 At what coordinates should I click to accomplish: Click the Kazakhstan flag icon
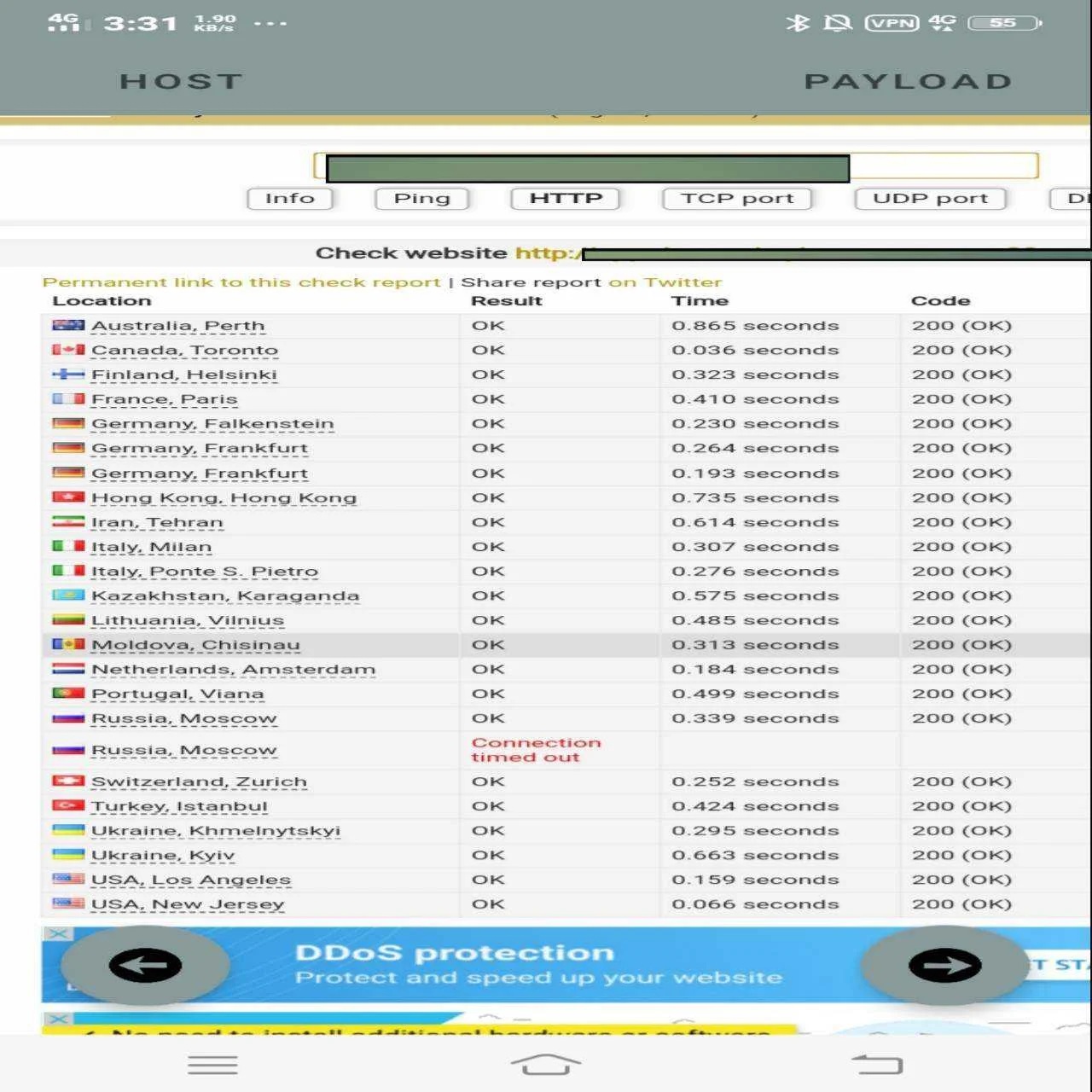(x=68, y=595)
